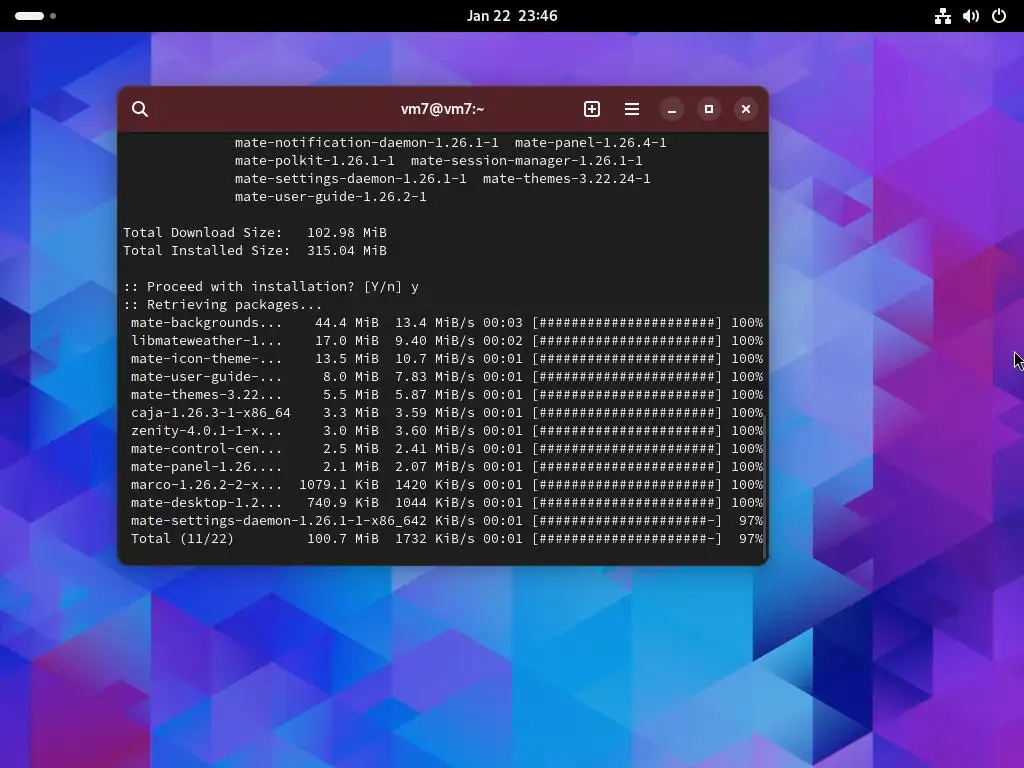
Task: Click the 'Proceed with installation?' prompt line
Action: (271, 287)
